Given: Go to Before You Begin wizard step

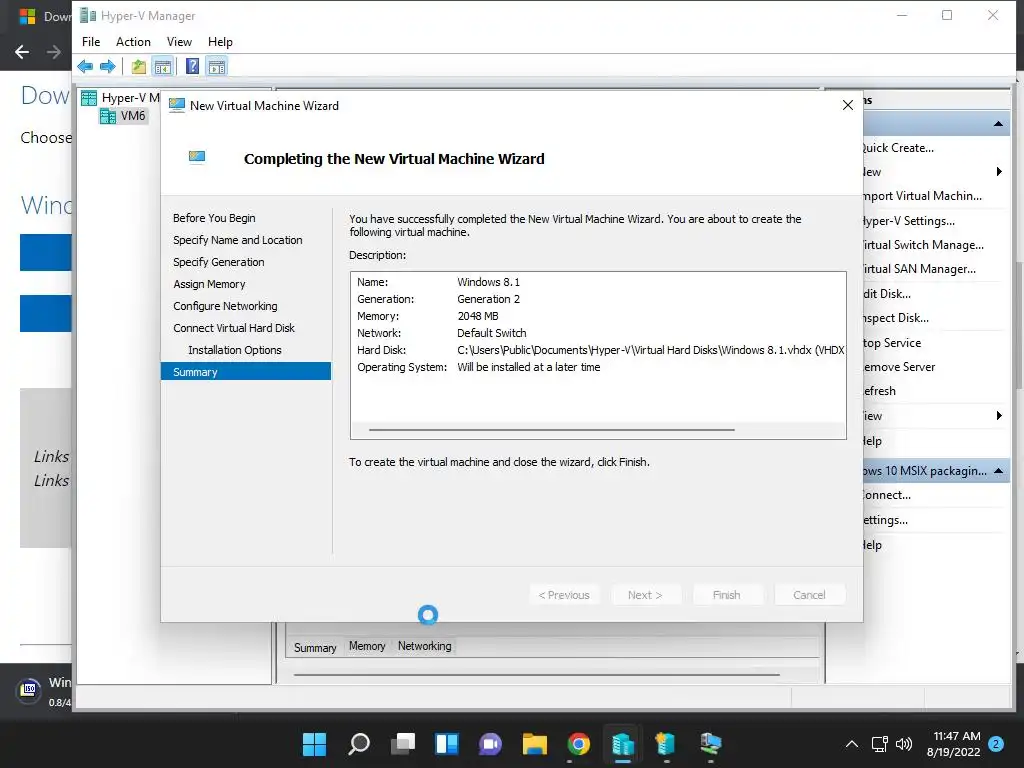Looking at the screenshot, I should pyautogui.click(x=214, y=218).
